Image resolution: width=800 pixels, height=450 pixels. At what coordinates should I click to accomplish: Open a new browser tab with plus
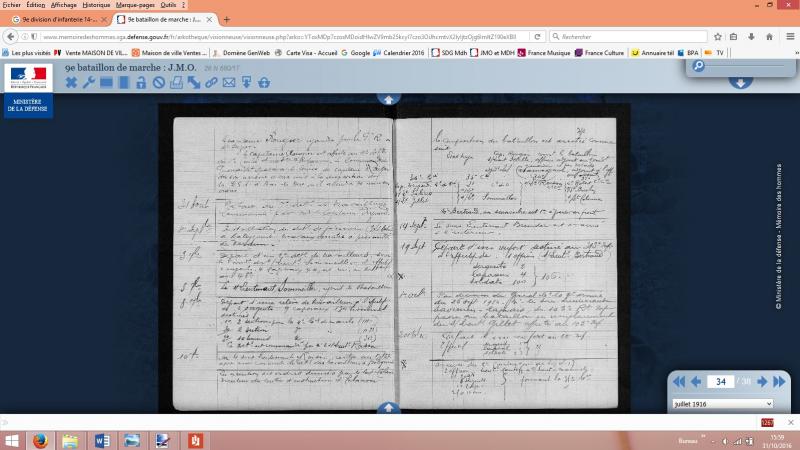(x=227, y=19)
